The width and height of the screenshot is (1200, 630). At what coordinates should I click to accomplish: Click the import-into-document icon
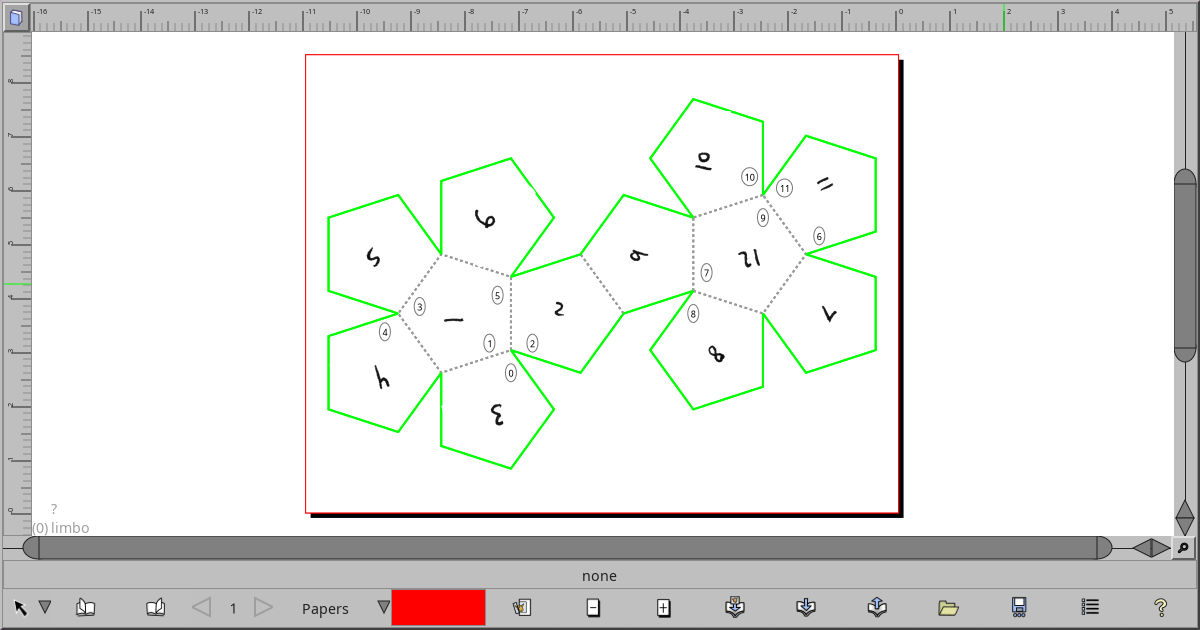click(x=734, y=606)
